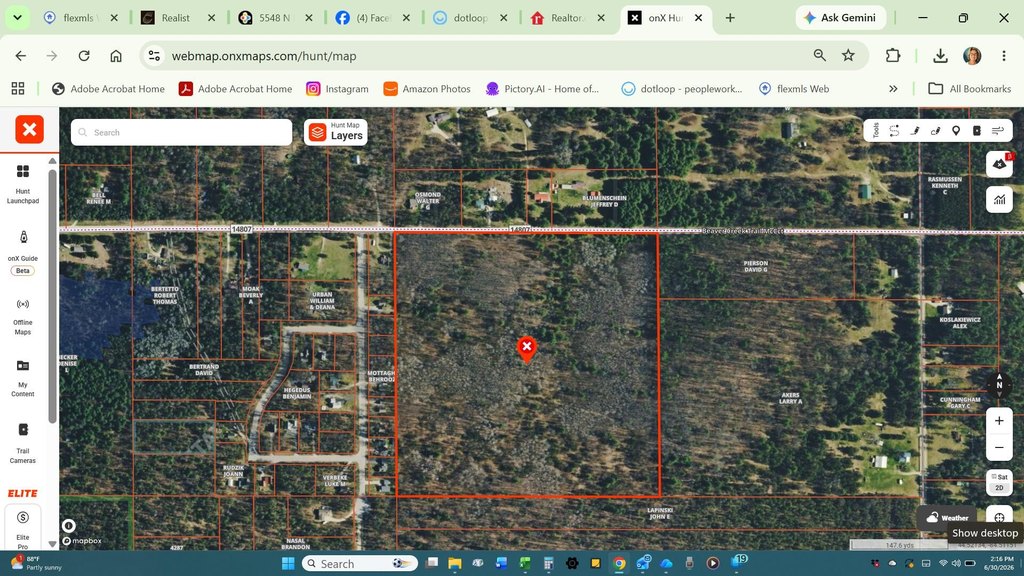
Task: Click the ELITE label in sidebar
Action: pos(23,493)
